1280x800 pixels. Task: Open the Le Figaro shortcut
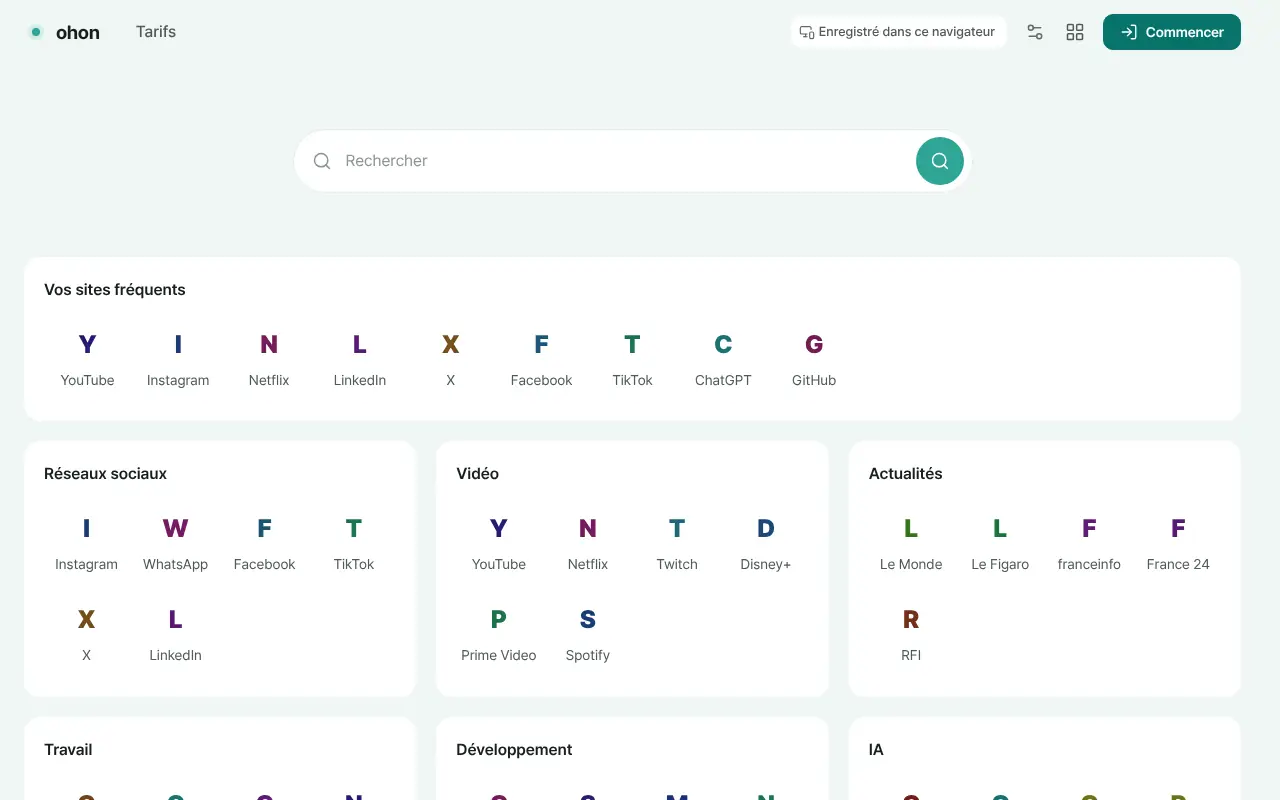click(x=1000, y=544)
